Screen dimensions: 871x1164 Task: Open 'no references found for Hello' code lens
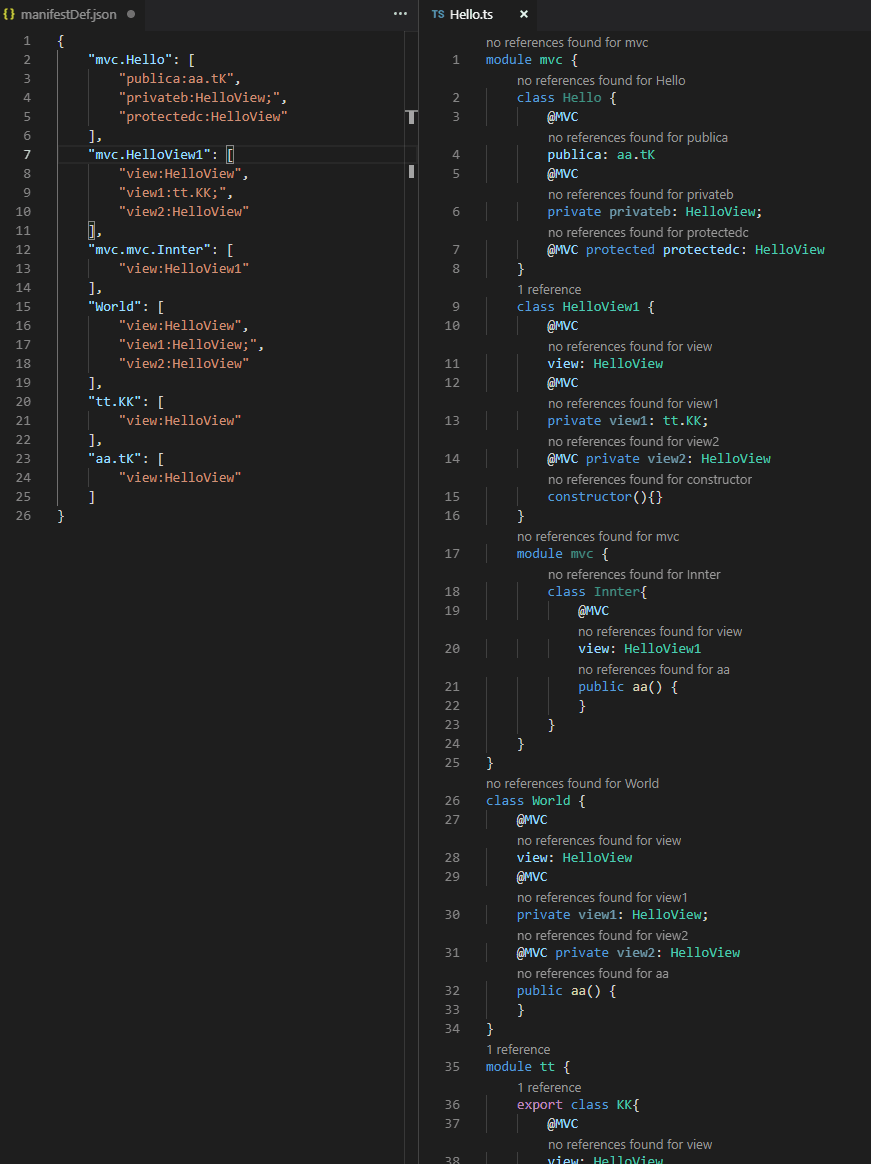tap(601, 80)
